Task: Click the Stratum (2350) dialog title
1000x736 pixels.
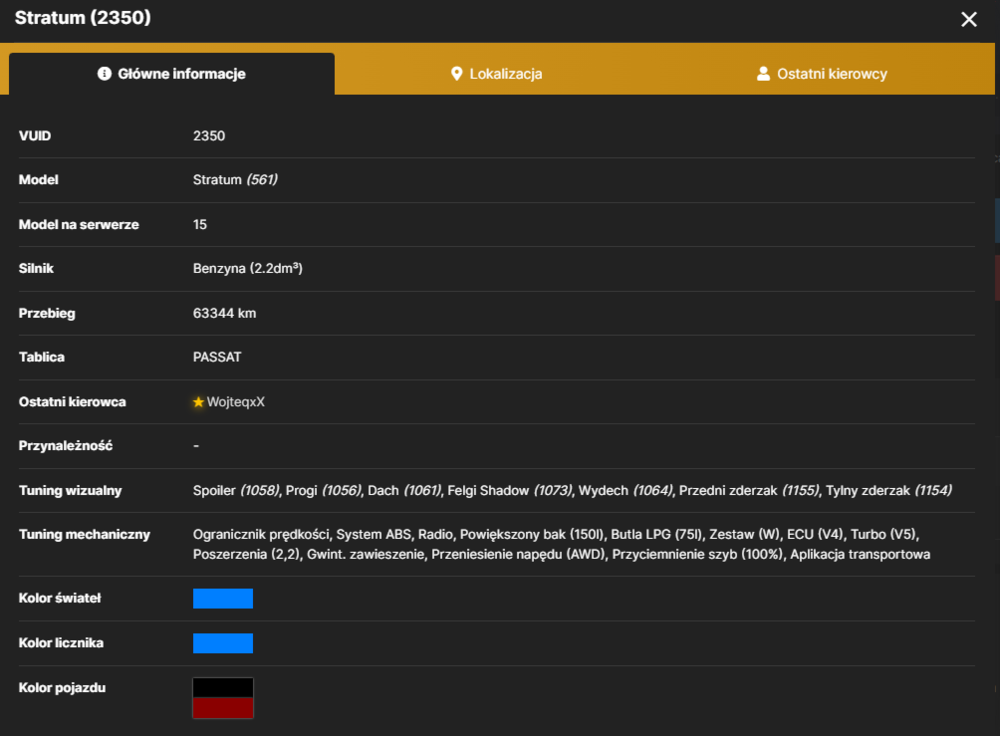Action: coord(83,18)
